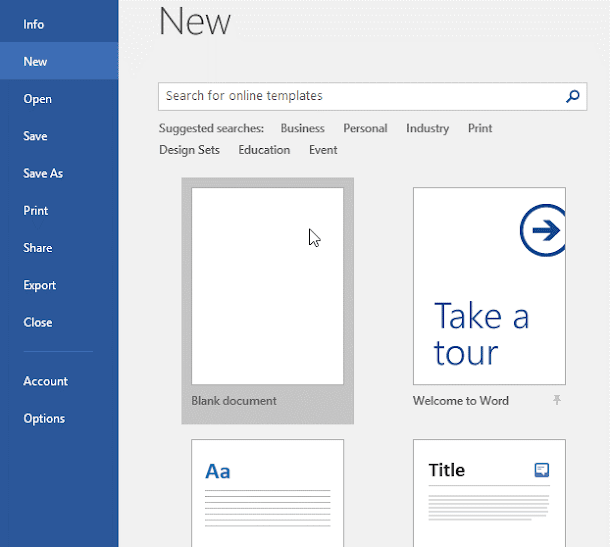Screen dimensions: 610x547
Task: Search suggested Personal templates
Action: coord(365,128)
